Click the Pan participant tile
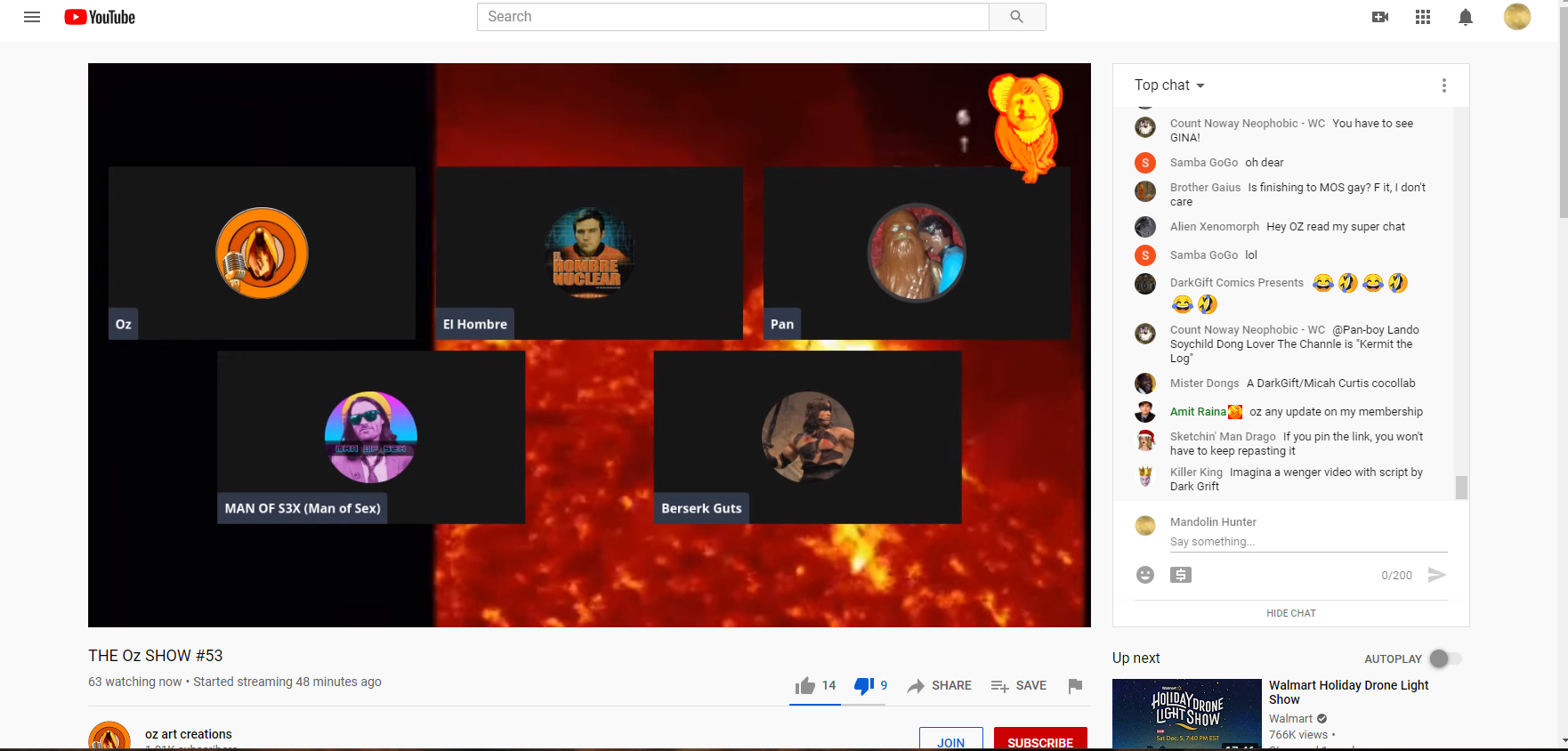Screen dimensions: 1568x751 coord(917,253)
